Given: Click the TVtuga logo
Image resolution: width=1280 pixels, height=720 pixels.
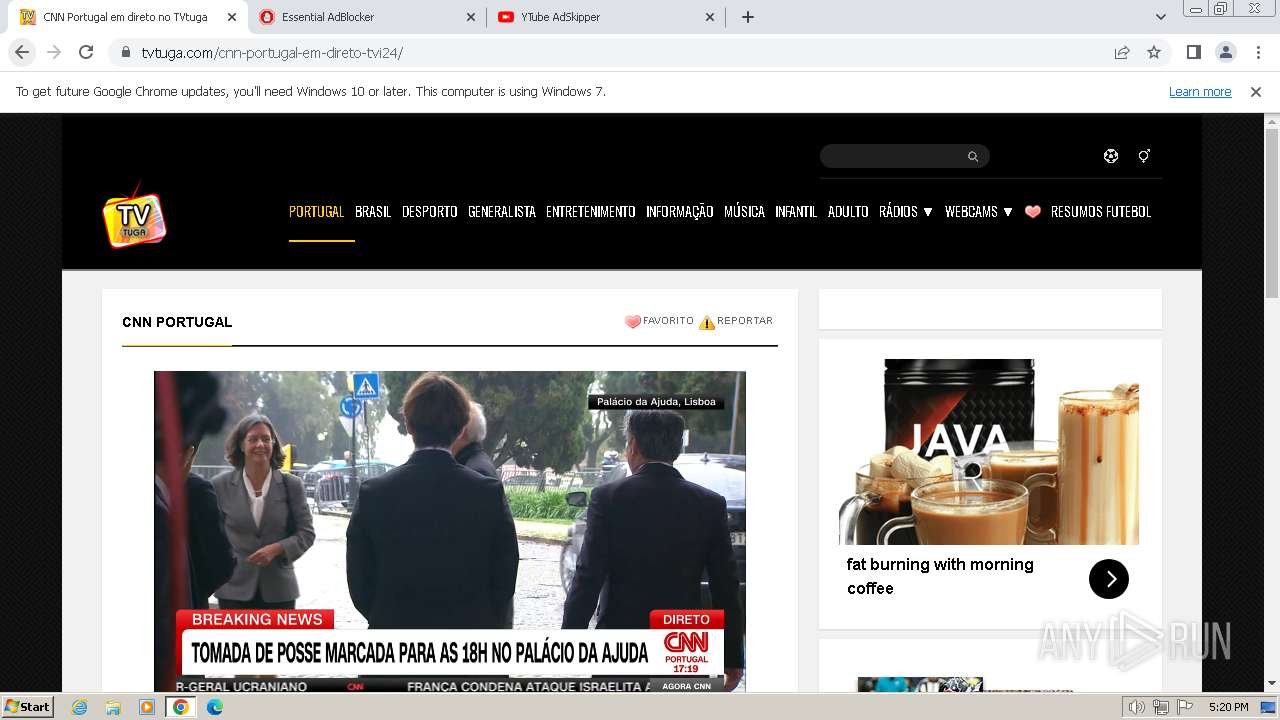Looking at the screenshot, I should coord(134,214).
